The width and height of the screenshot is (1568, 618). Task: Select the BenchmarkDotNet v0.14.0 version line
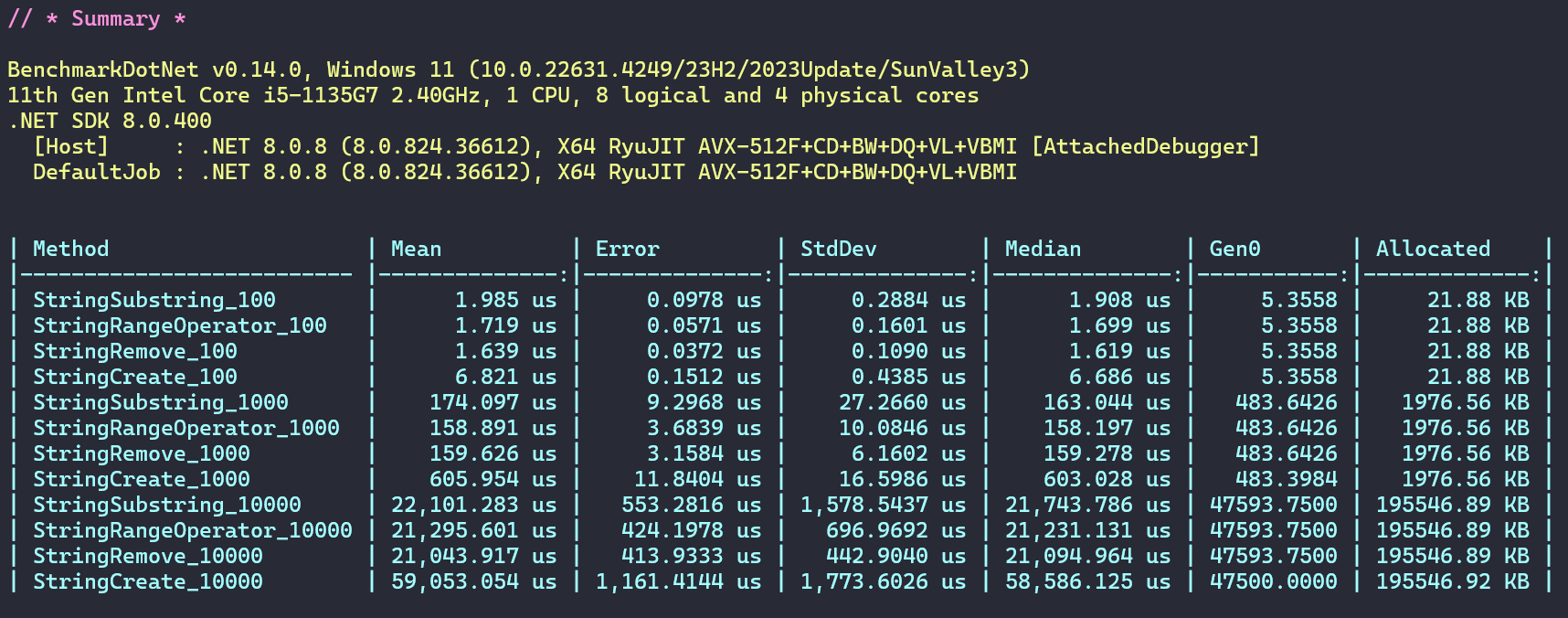pyautogui.click(x=519, y=69)
